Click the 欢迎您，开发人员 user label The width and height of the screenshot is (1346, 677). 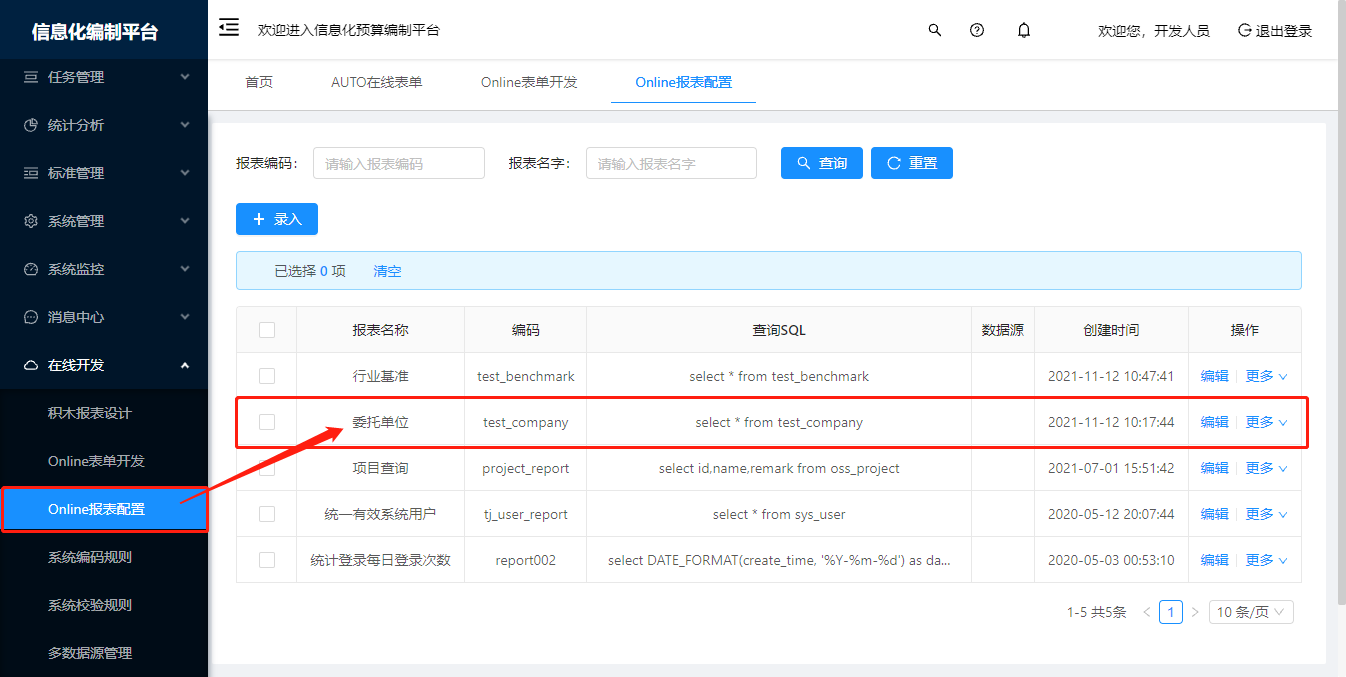click(1154, 31)
